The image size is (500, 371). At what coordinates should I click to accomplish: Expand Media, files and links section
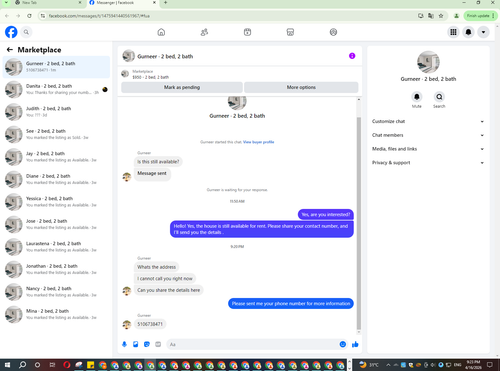click(x=428, y=149)
